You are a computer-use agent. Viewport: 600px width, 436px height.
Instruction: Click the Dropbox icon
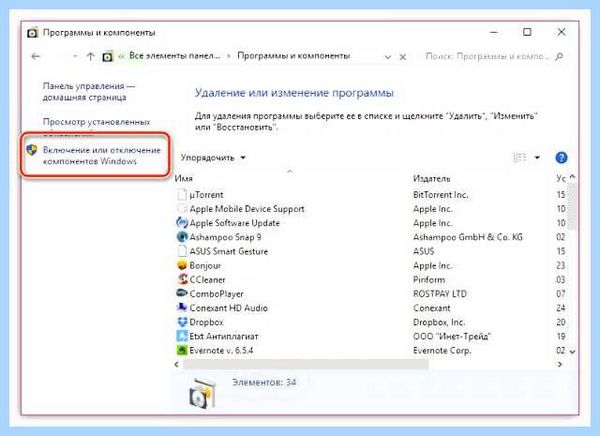point(182,322)
